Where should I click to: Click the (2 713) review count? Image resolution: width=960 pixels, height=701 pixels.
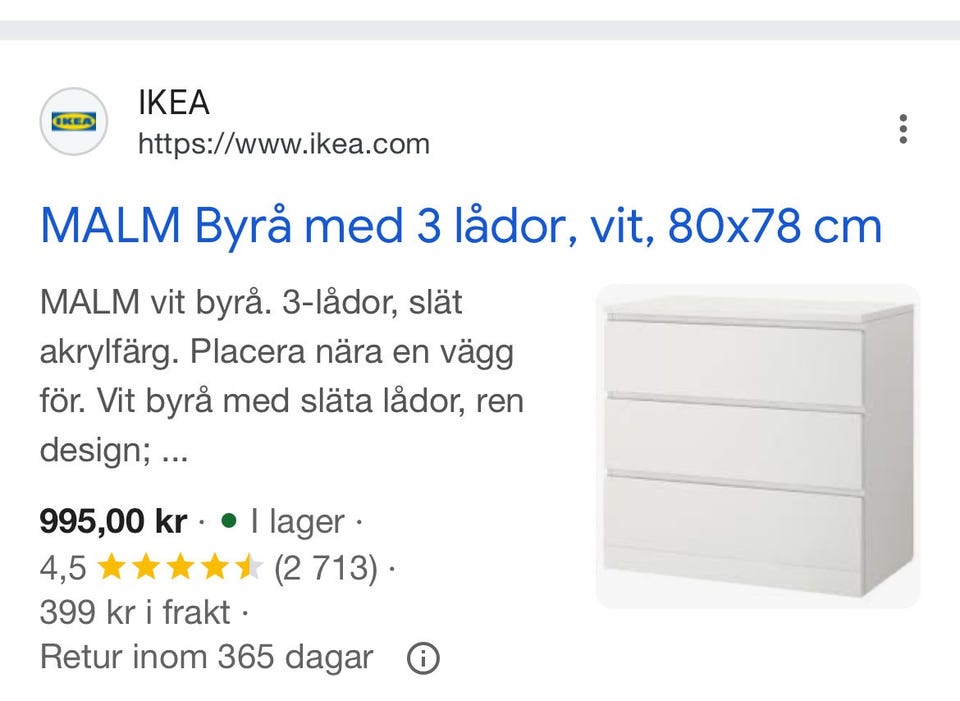point(325,568)
